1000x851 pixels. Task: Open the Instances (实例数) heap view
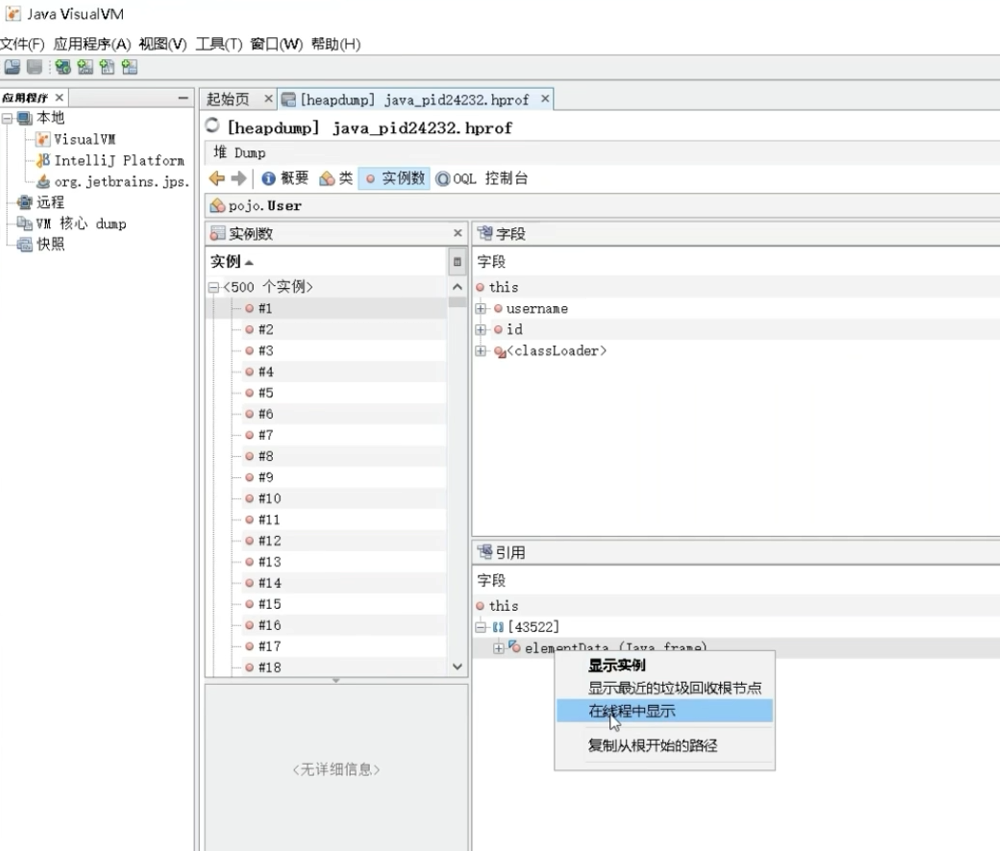395,179
